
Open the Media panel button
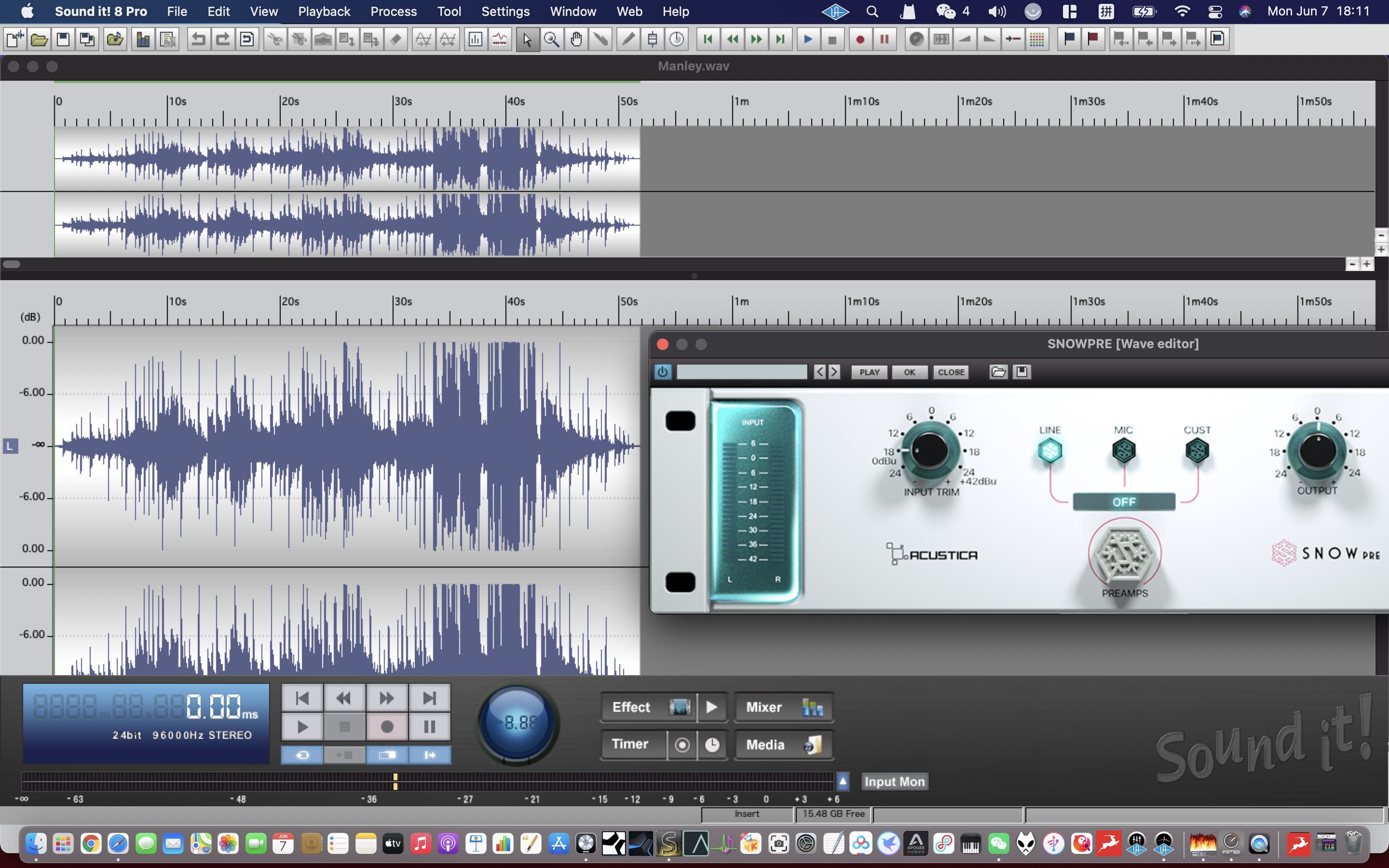click(784, 745)
